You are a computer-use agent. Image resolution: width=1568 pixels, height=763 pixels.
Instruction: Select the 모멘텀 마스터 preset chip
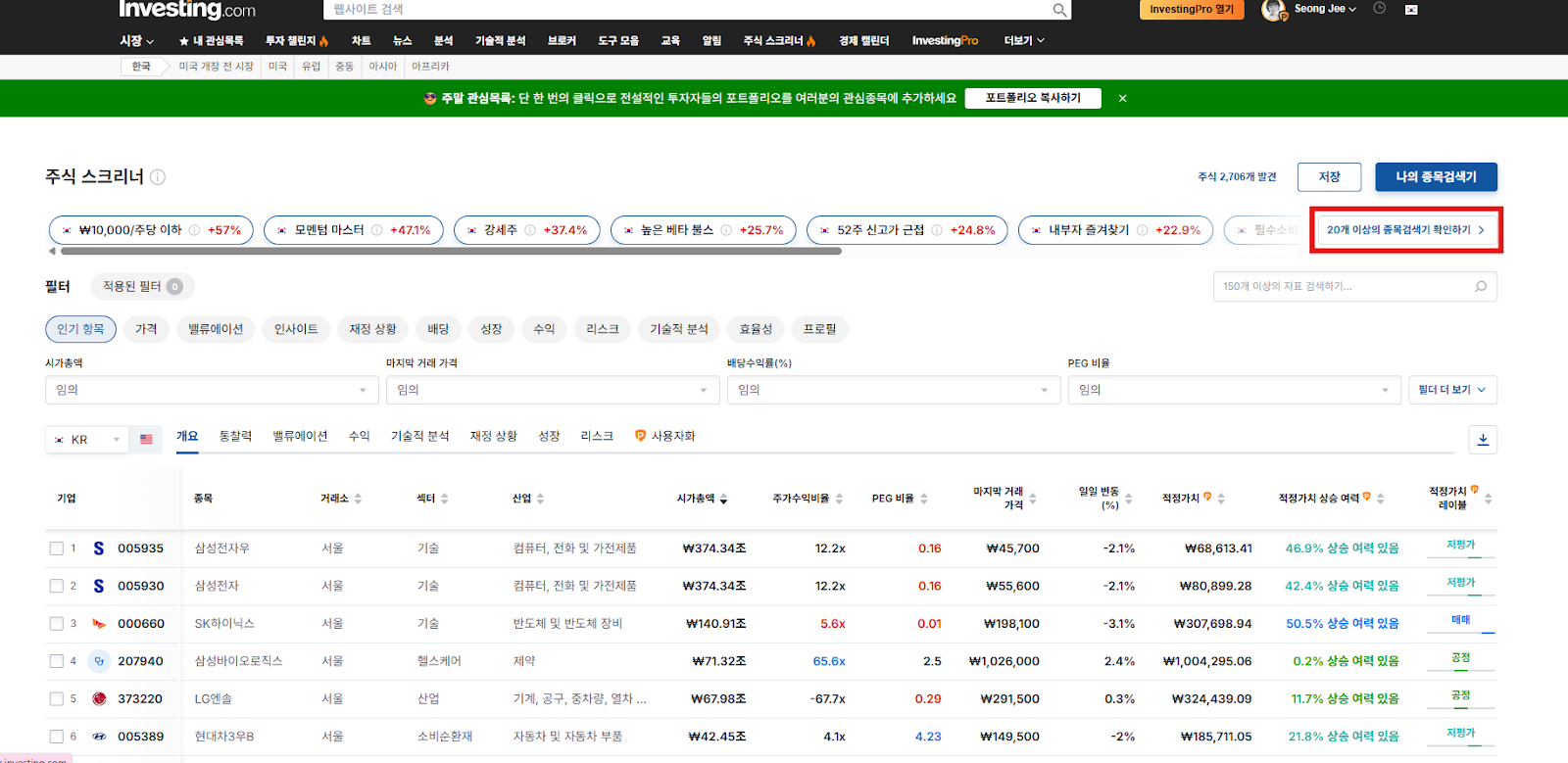click(354, 230)
